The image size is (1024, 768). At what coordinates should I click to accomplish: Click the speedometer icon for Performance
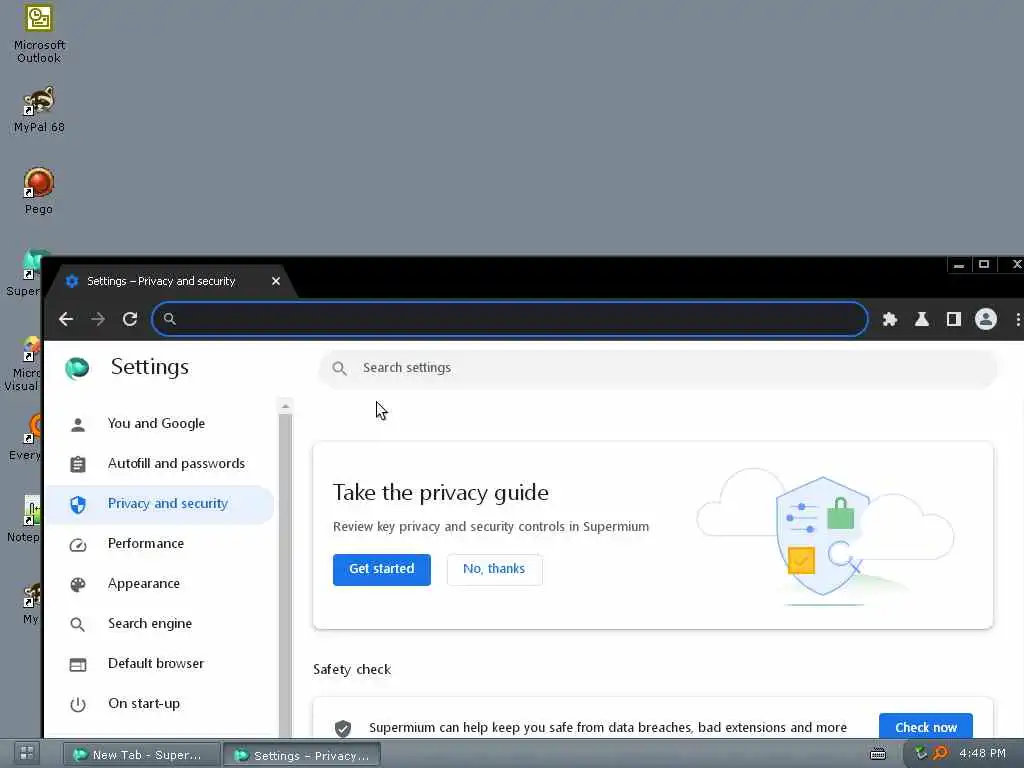[78, 545]
